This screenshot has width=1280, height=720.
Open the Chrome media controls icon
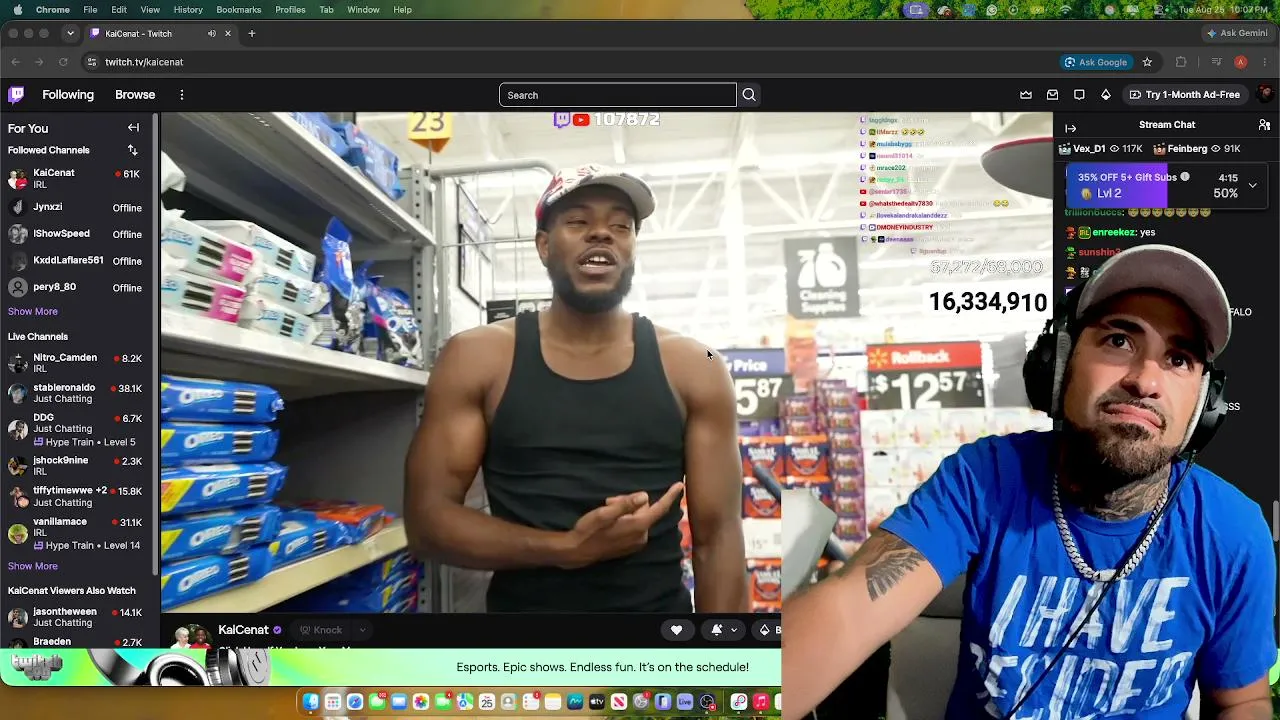pos(1216,62)
